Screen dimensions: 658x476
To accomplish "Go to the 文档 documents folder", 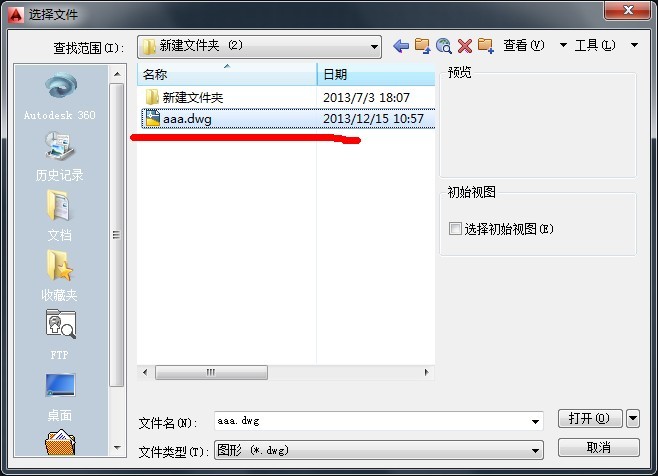I will (60, 216).
